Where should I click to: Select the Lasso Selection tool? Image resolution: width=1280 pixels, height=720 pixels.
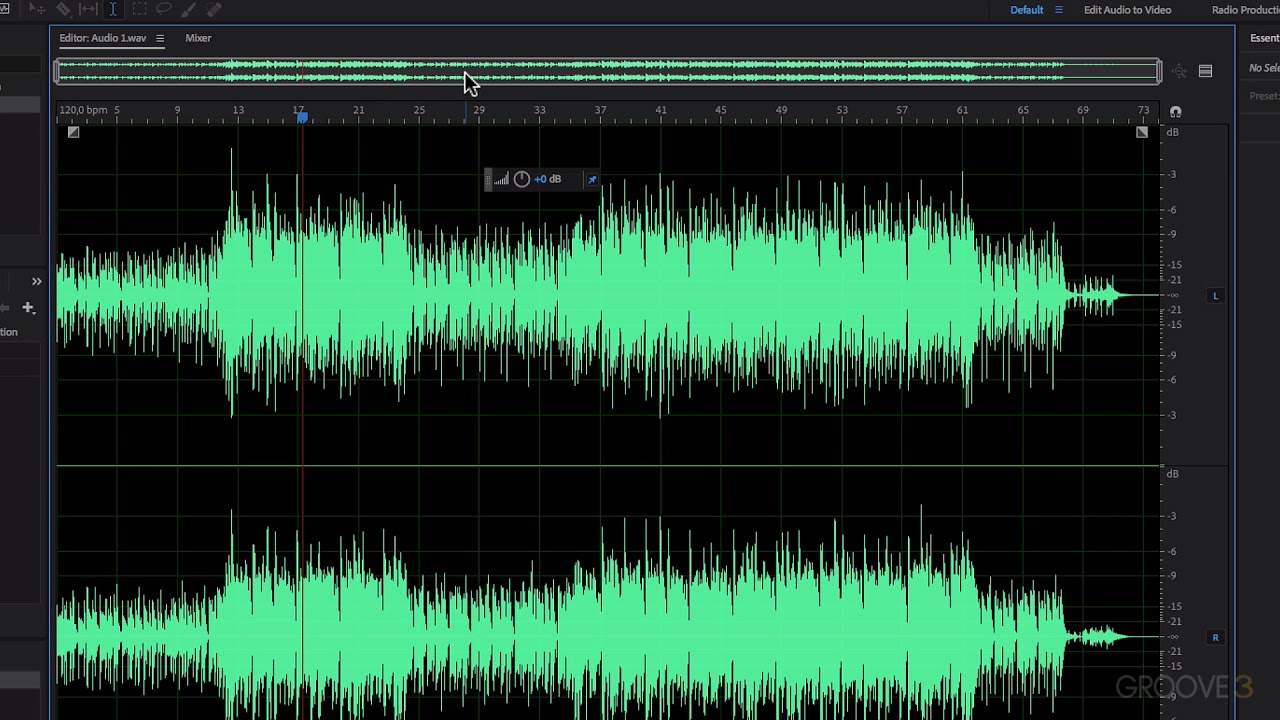pos(164,9)
